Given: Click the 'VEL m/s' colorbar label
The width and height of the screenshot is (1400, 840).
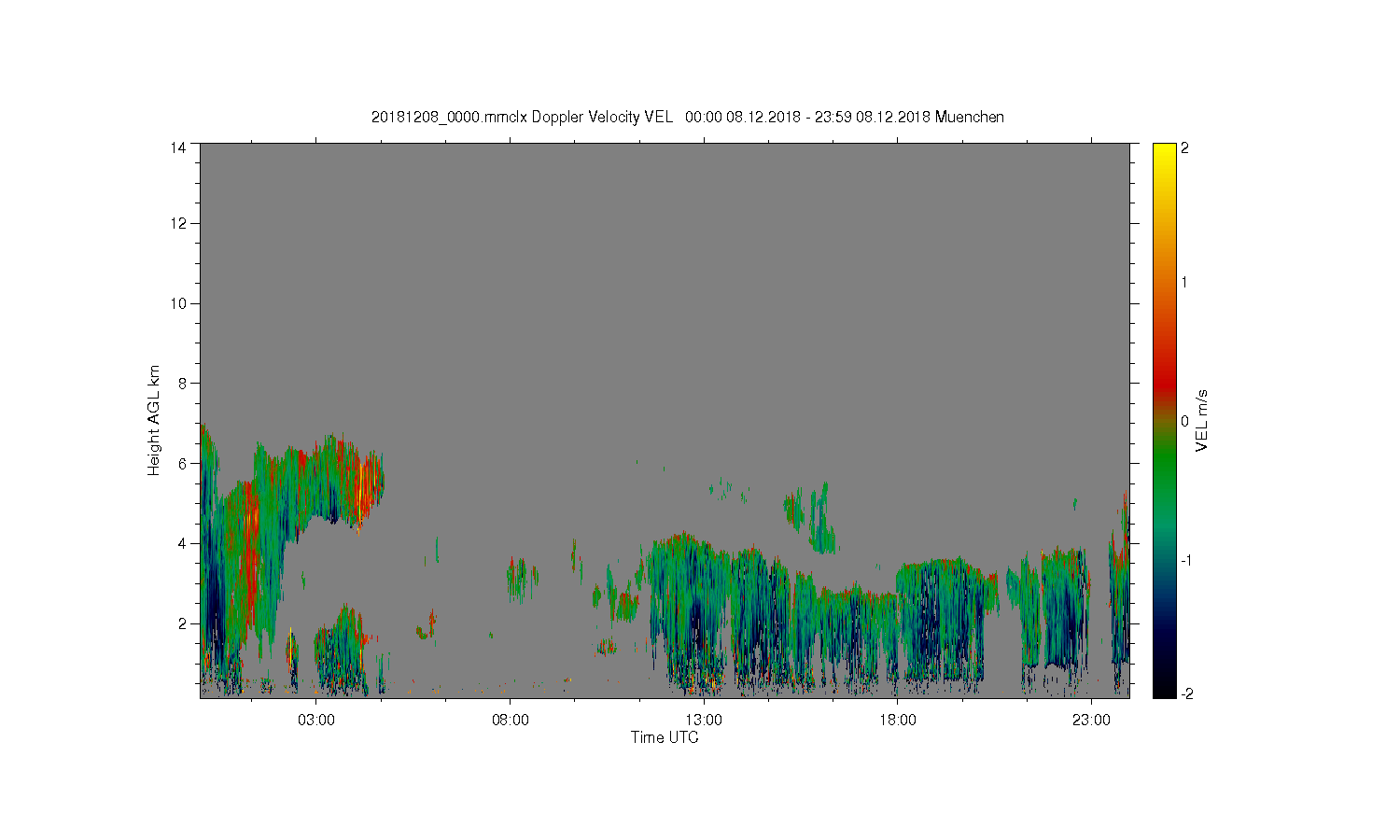Looking at the screenshot, I should (x=1202, y=421).
